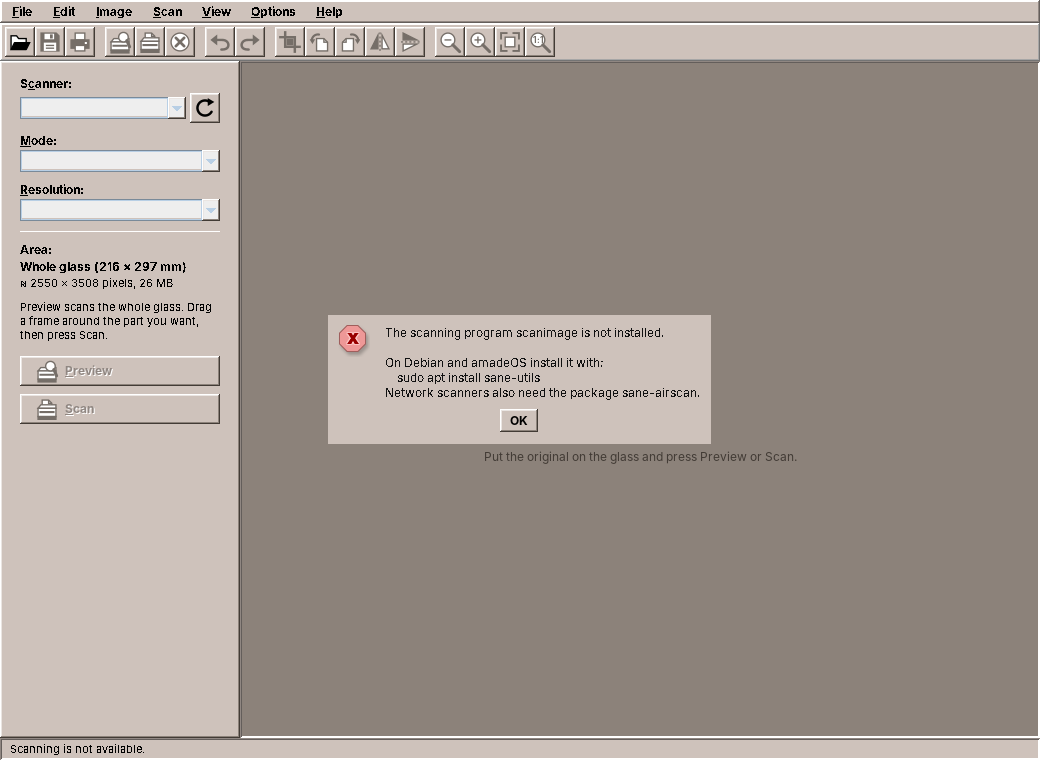Click the Preview button in the side panel
Viewport: 1040px width, 760px height.
pos(119,371)
